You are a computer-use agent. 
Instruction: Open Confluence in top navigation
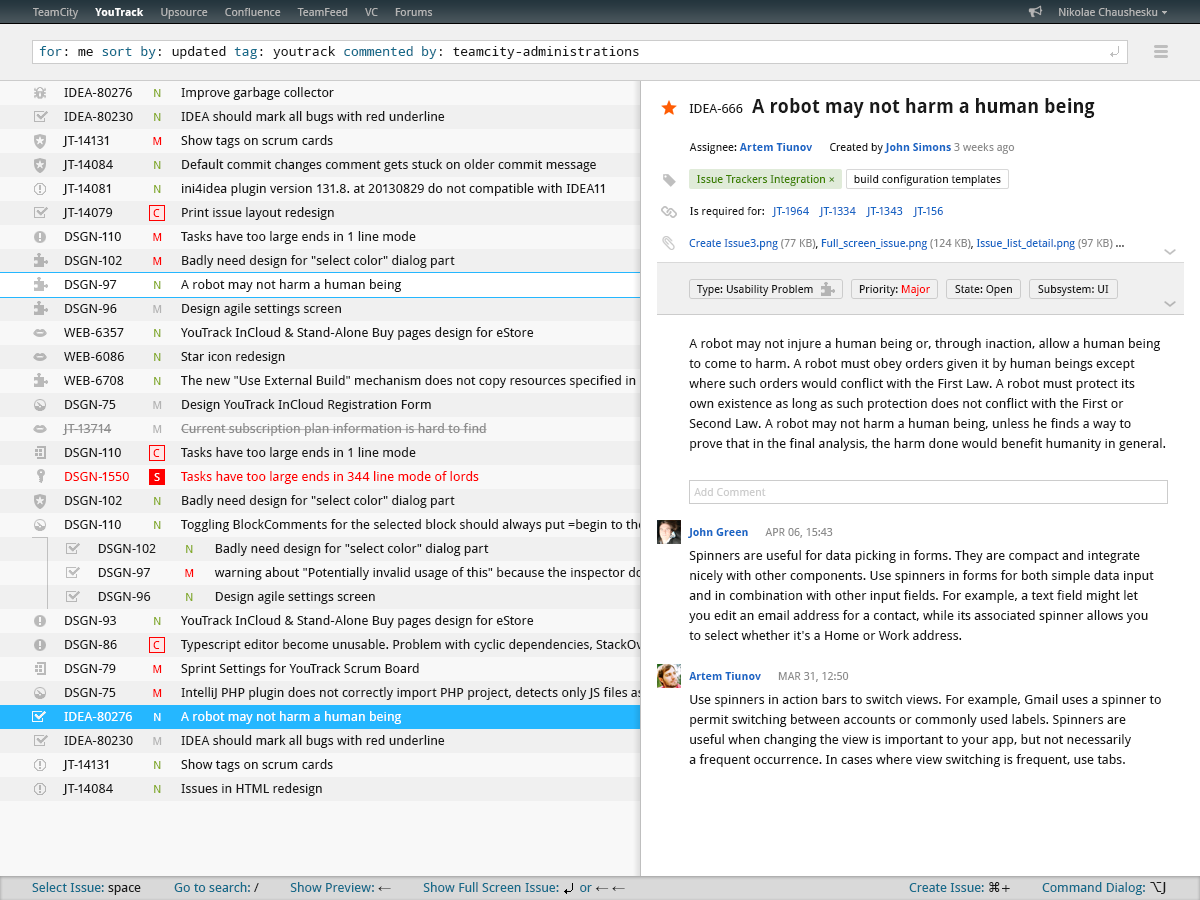click(x=252, y=12)
